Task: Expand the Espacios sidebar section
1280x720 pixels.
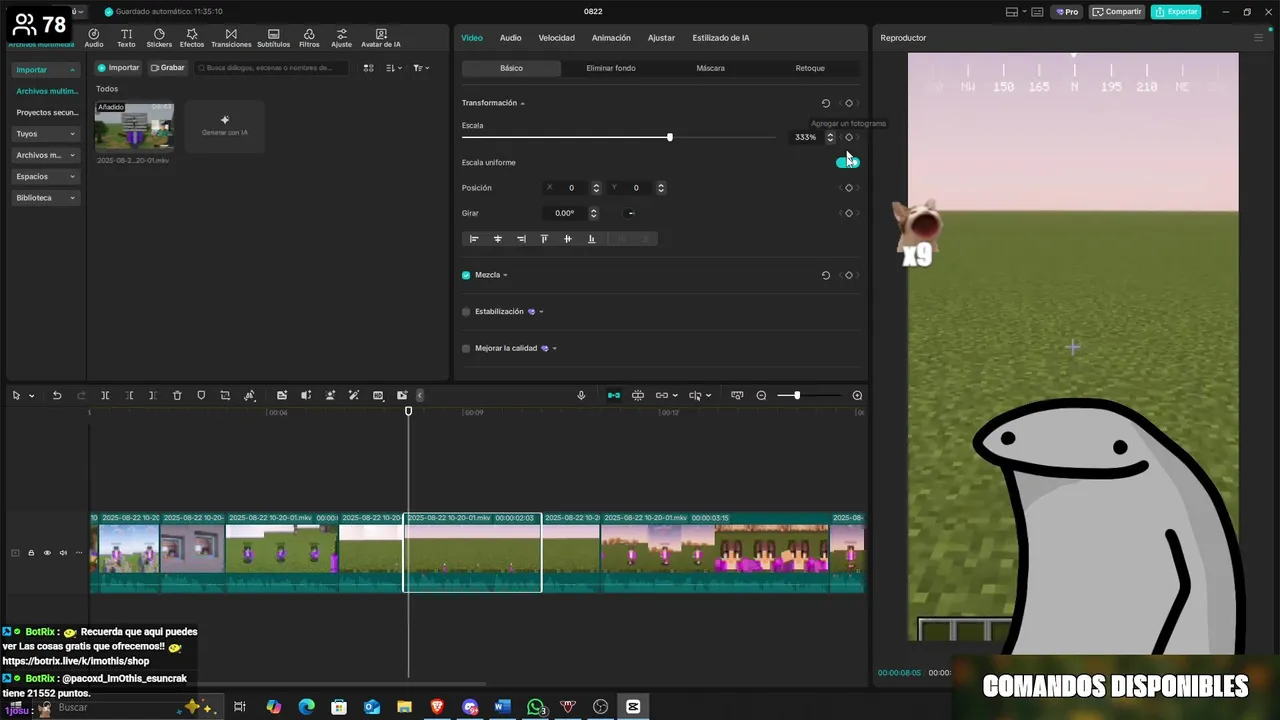Action: coord(45,177)
